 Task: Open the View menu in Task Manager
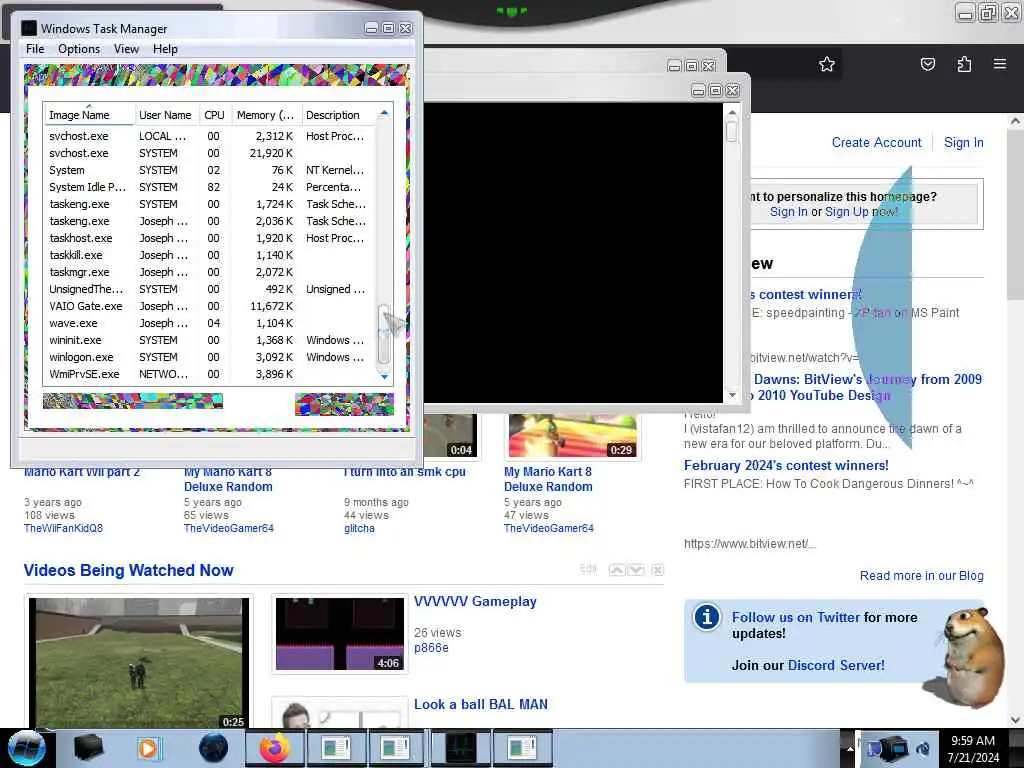[x=126, y=49]
